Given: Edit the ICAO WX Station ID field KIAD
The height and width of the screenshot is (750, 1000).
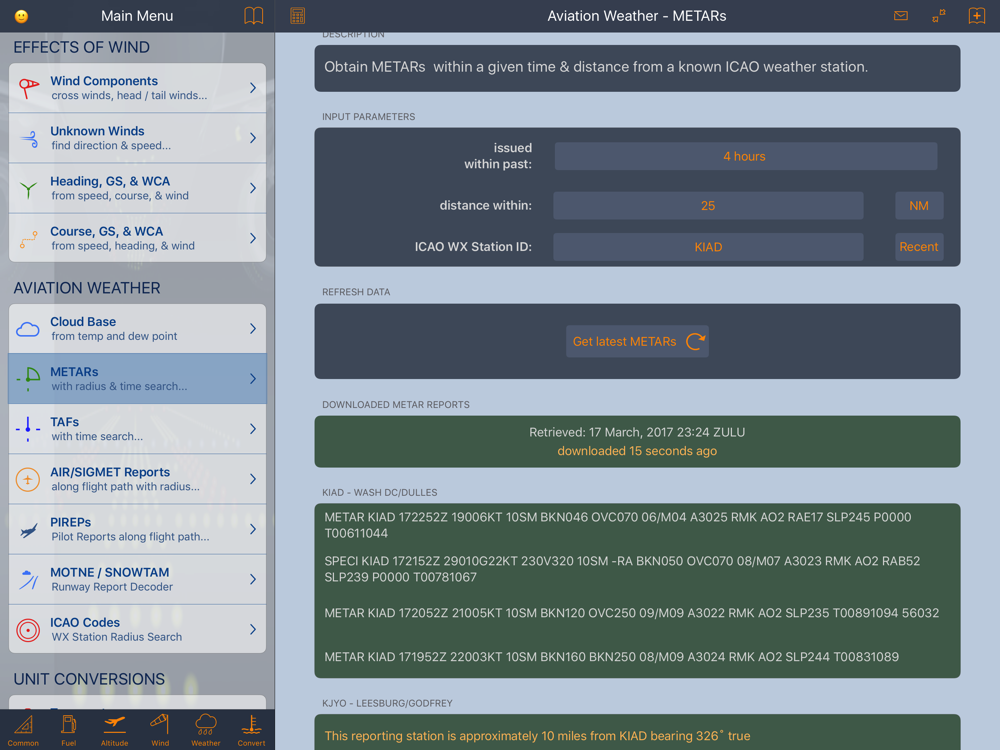Looking at the screenshot, I should click(x=708, y=247).
